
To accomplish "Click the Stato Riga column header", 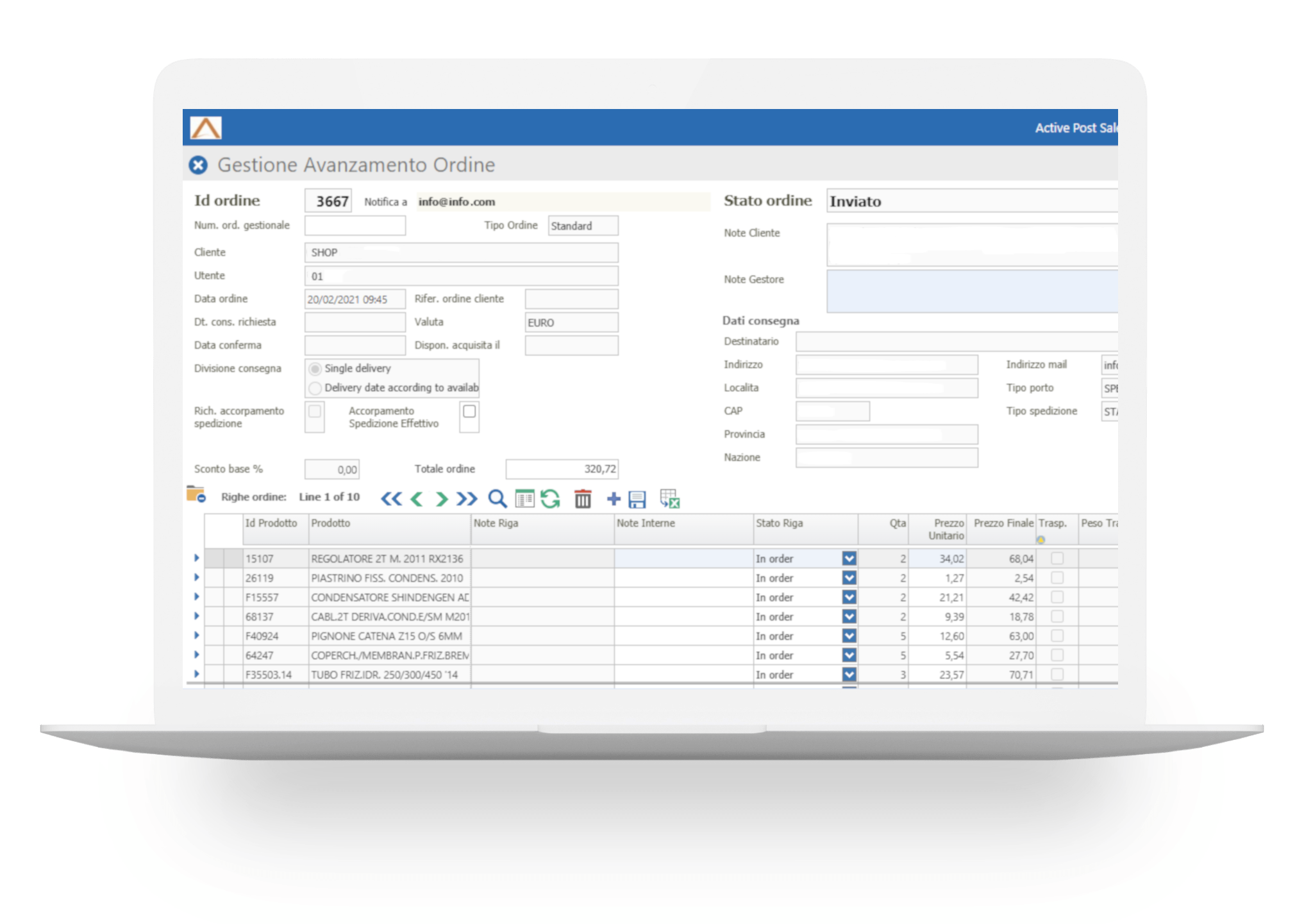I will pos(806,530).
